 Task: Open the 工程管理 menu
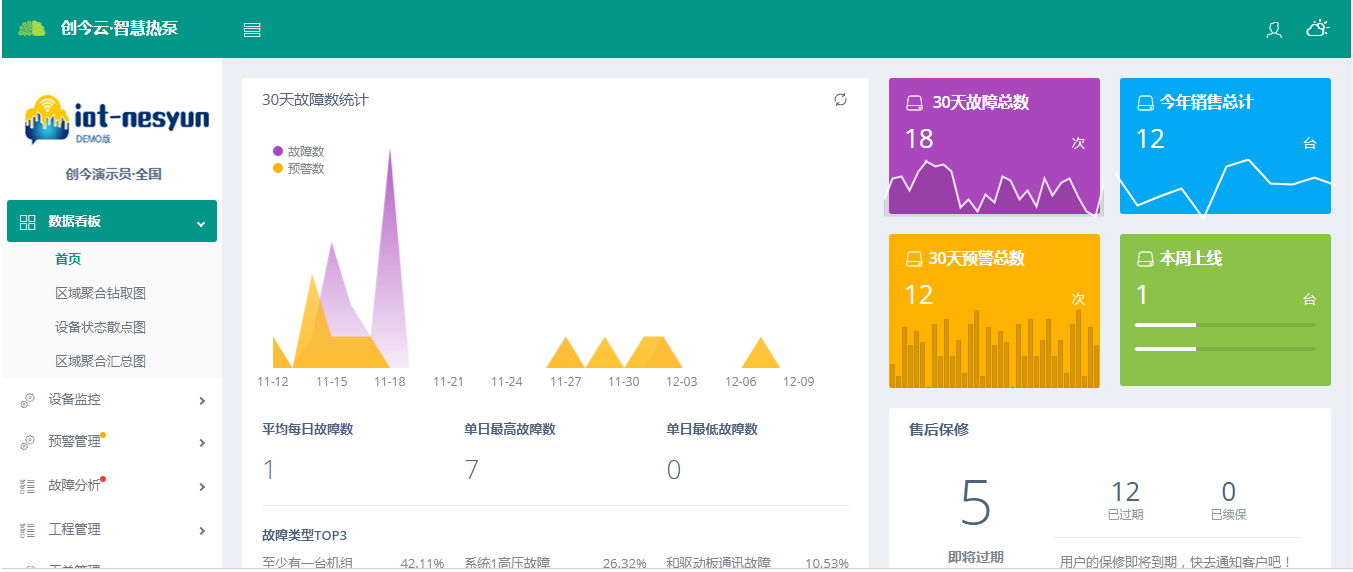point(112,530)
